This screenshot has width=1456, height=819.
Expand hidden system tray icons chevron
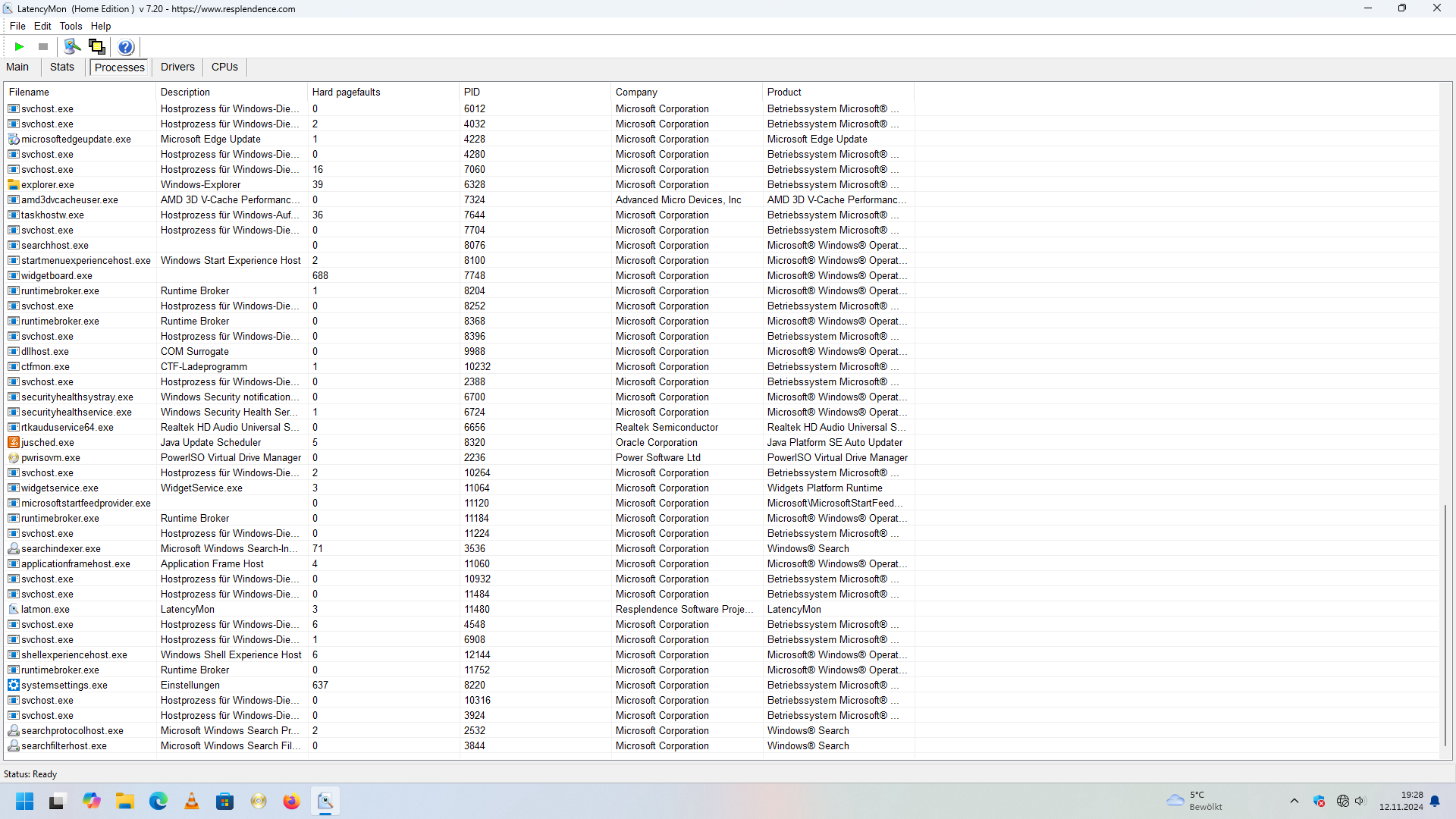(x=1294, y=801)
